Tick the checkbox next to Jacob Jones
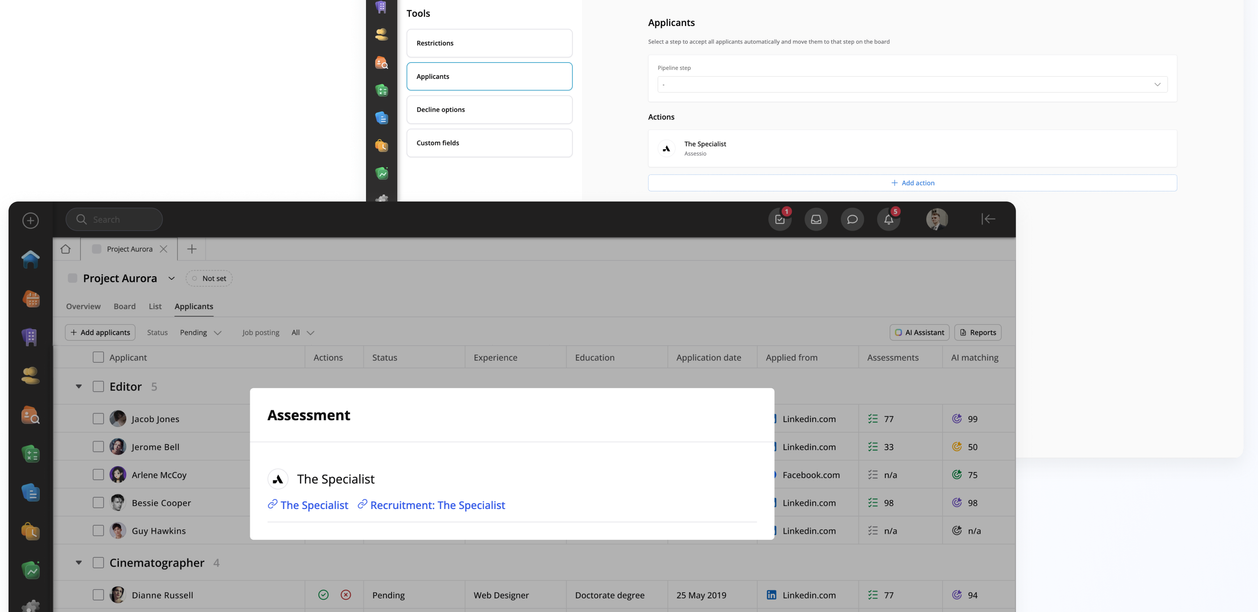This screenshot has width=1258, height=612. pos(98,419)
